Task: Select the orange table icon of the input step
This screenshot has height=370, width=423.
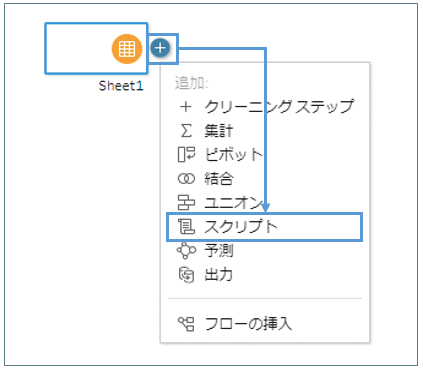Action: (127, 49)
